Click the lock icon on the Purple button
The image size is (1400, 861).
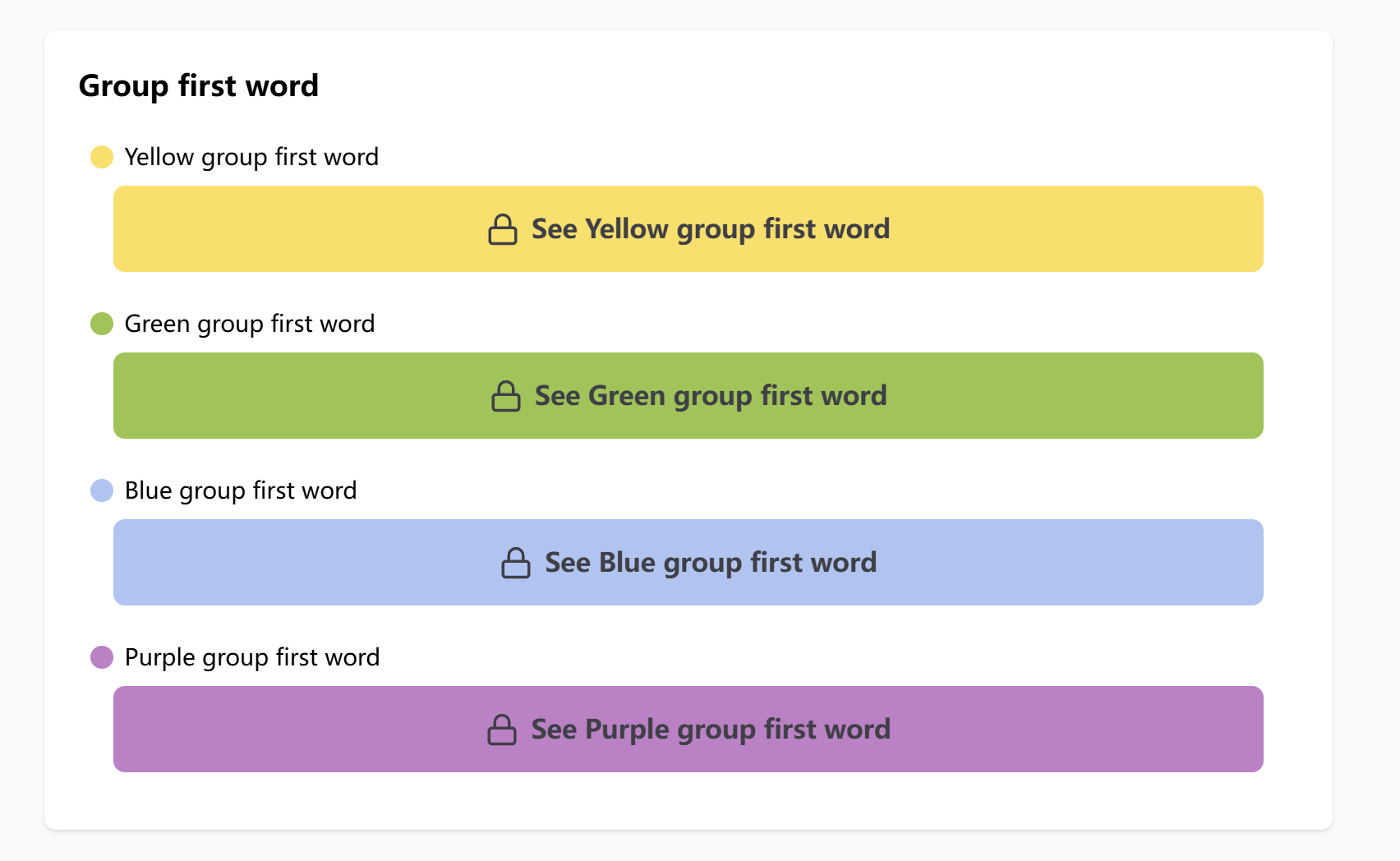pos(501,730)
